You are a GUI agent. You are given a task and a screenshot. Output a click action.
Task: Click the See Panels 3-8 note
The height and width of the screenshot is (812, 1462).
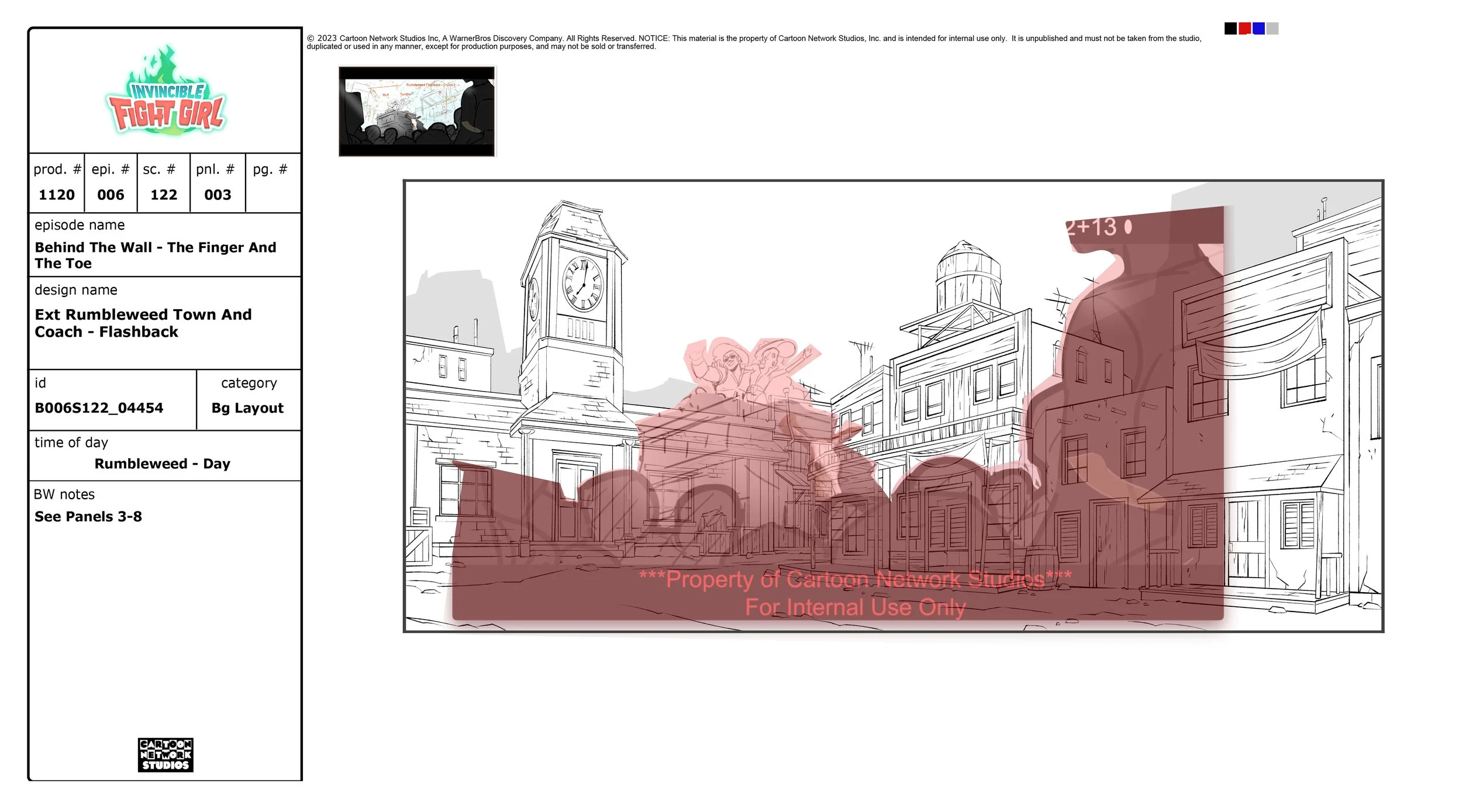[x=88, y=517]
